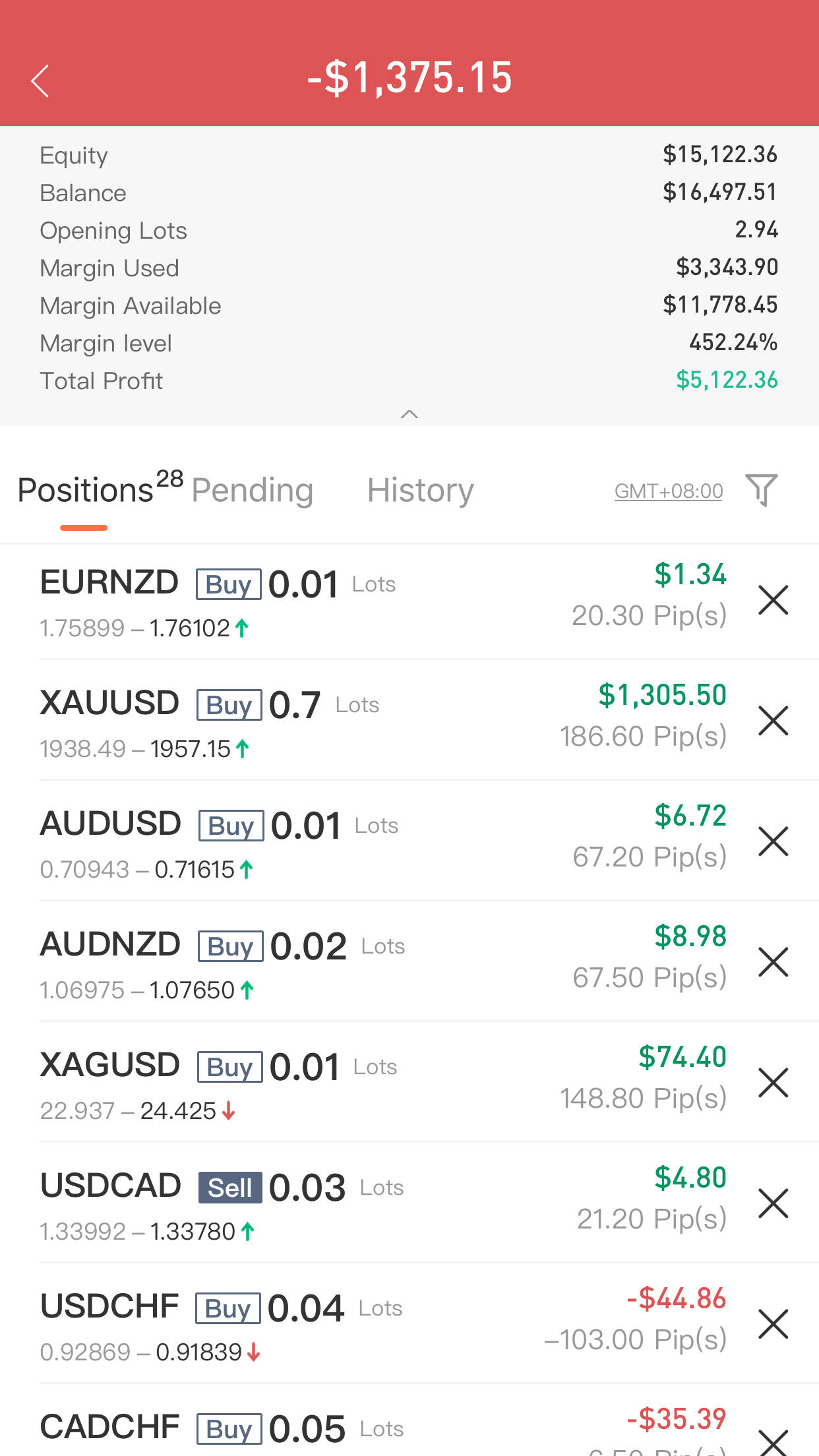Tap the $1,305.50 profit on XAUUSD
Image resolution: width=819 pixels, height=1456 pixels.
click(662, 695)
